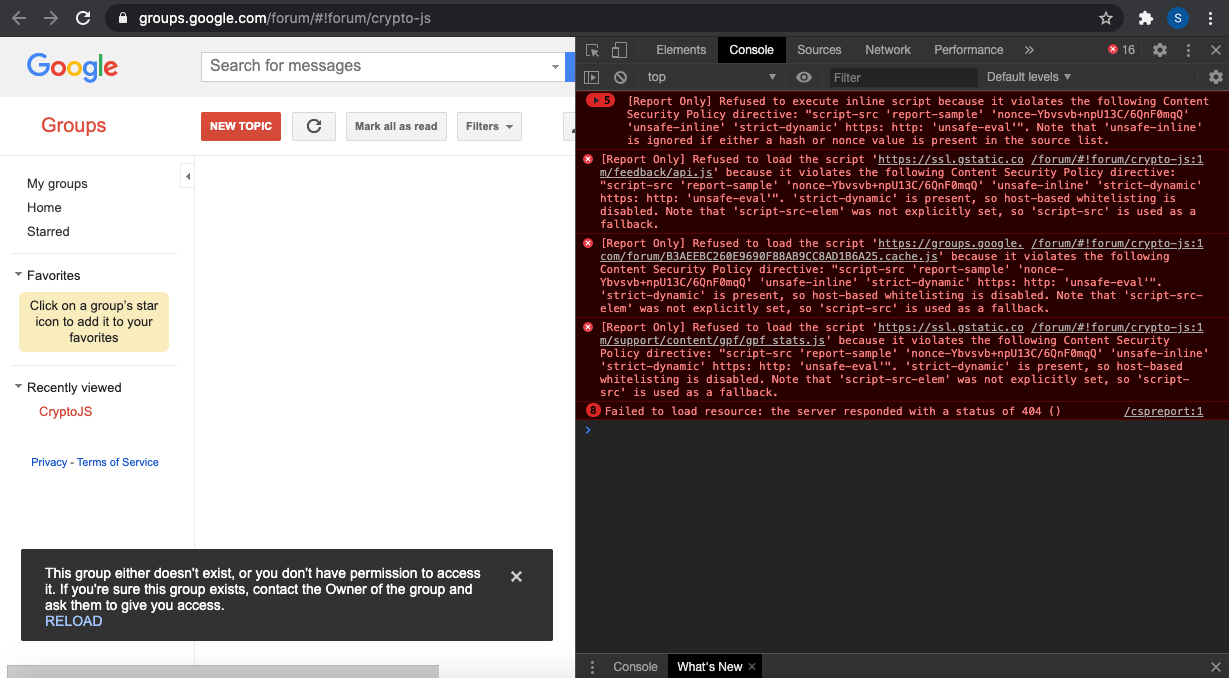Open the Network tab
The image size is (1229, 678).
point(888,50)
